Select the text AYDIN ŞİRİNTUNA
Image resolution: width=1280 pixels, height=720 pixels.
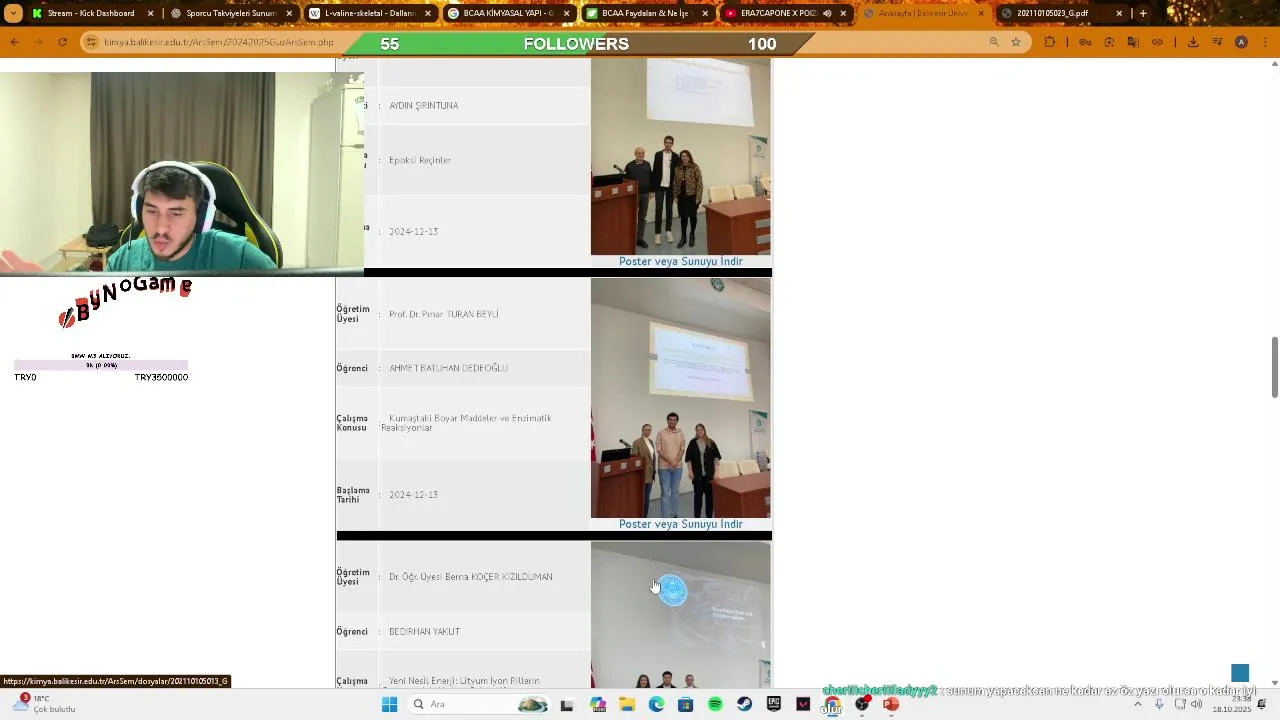pos(423,105)
